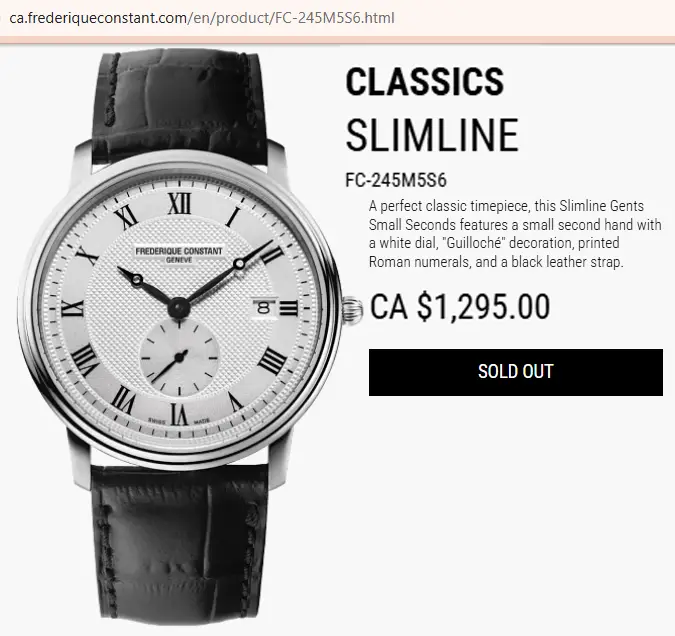
Task: Click the XII Roman numeral on dial
Action: (x=180, y=203)
